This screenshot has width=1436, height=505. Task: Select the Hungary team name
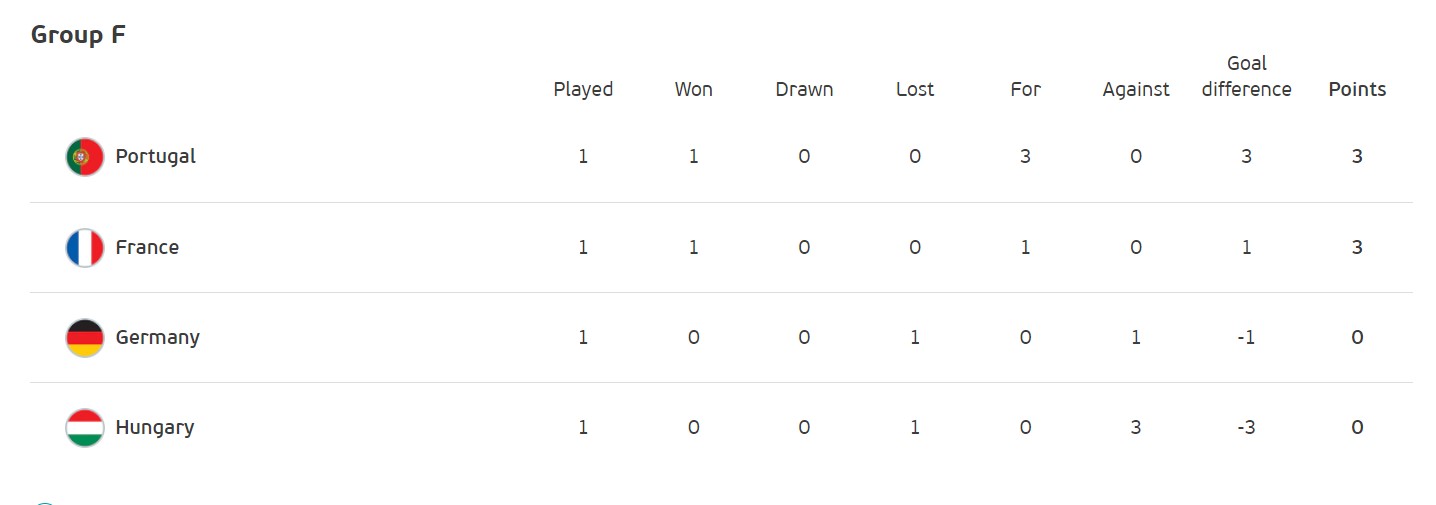click(x=155, y=428)
